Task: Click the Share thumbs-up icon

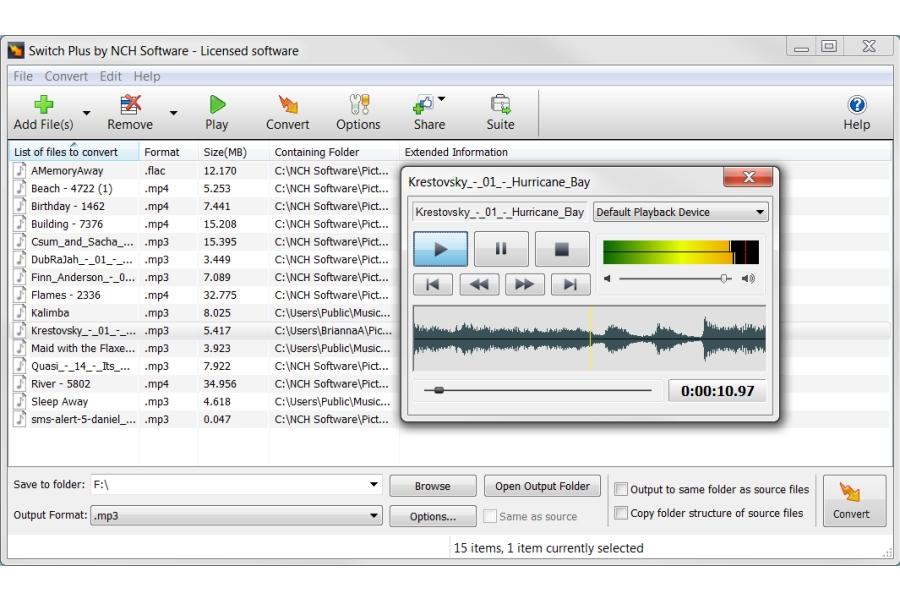Action: coord(424,104)
